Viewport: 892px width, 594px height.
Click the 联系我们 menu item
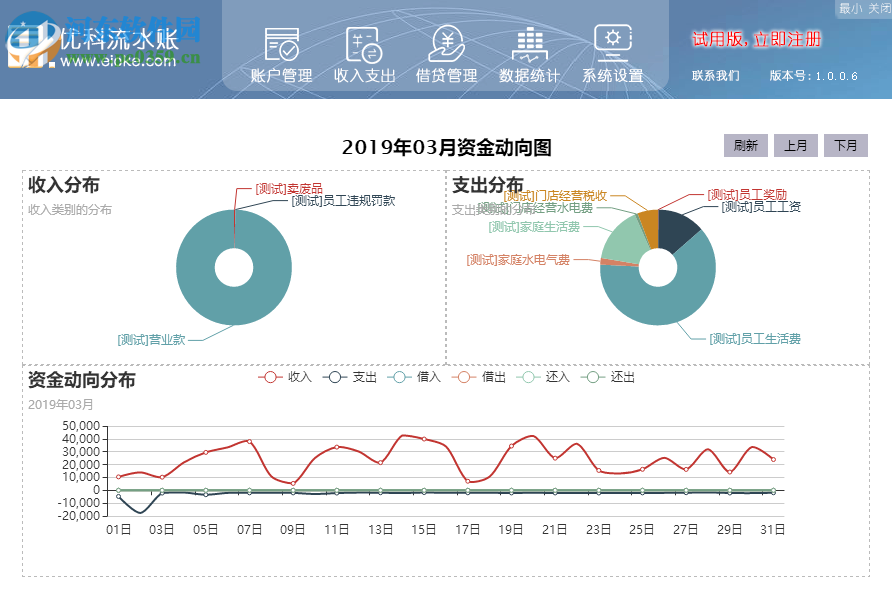coord(716,75)
